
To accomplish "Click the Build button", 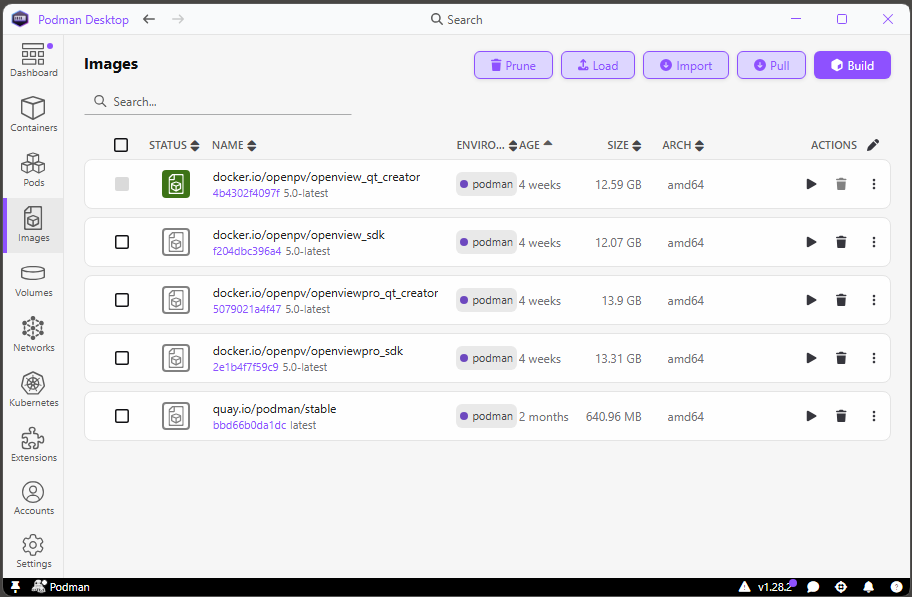I will point(852,65).
